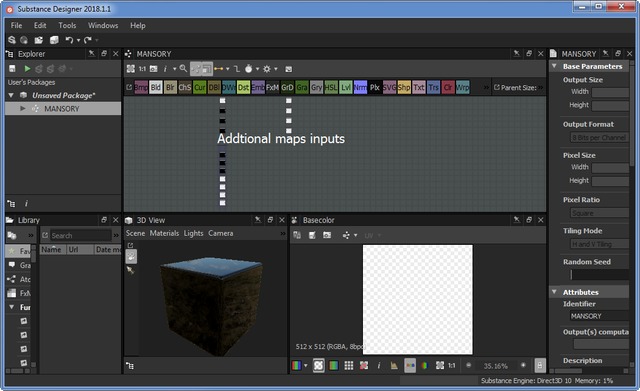Click the magnifier search icon in graph toolbar
Screen dimensions: 640x391
pos(183,69)
